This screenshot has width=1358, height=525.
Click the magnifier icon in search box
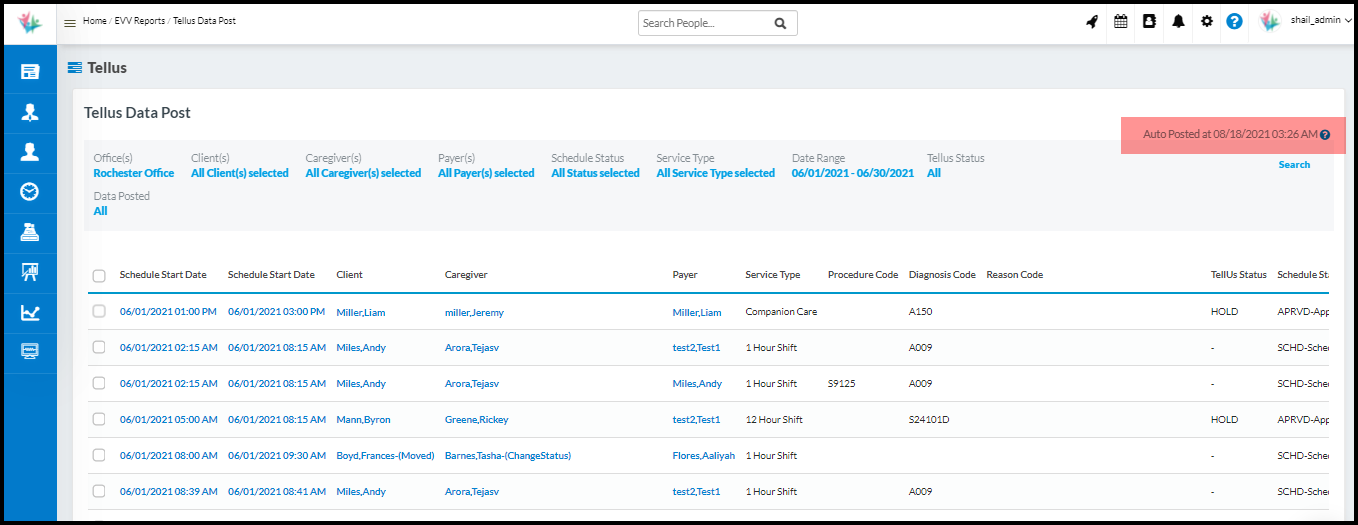780,23
